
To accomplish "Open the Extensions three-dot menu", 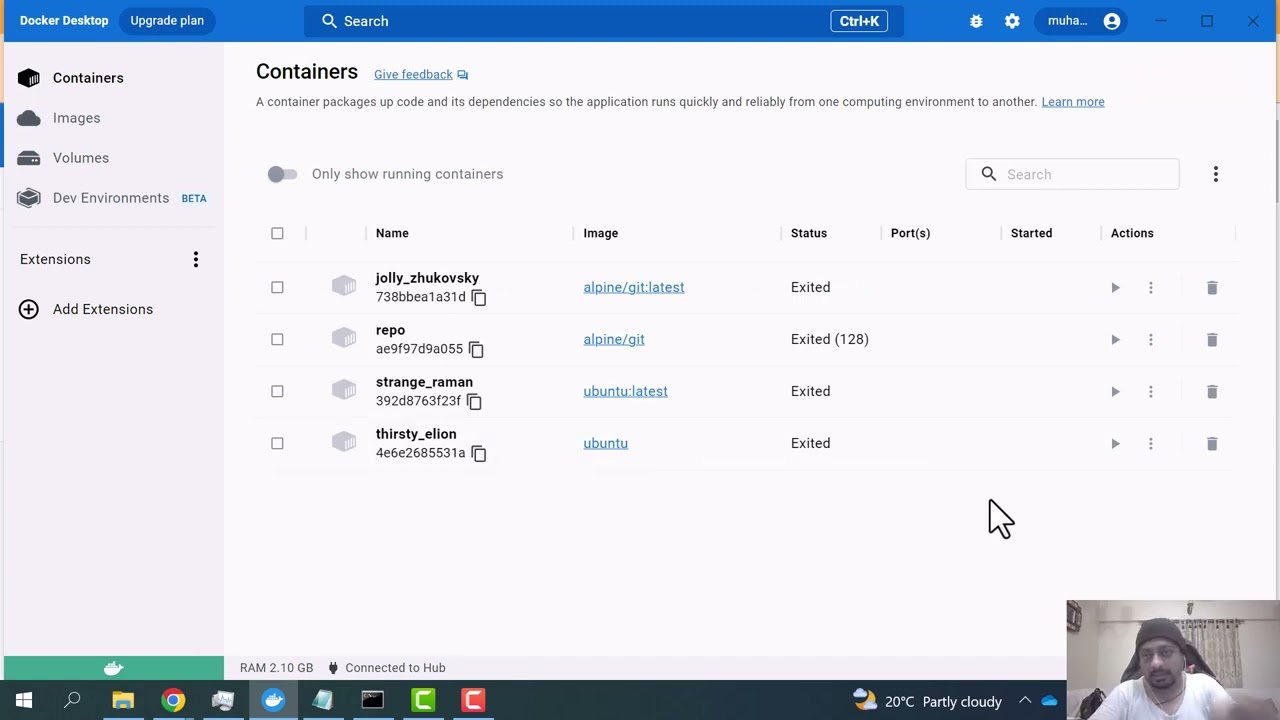I will tap(196, 260).
